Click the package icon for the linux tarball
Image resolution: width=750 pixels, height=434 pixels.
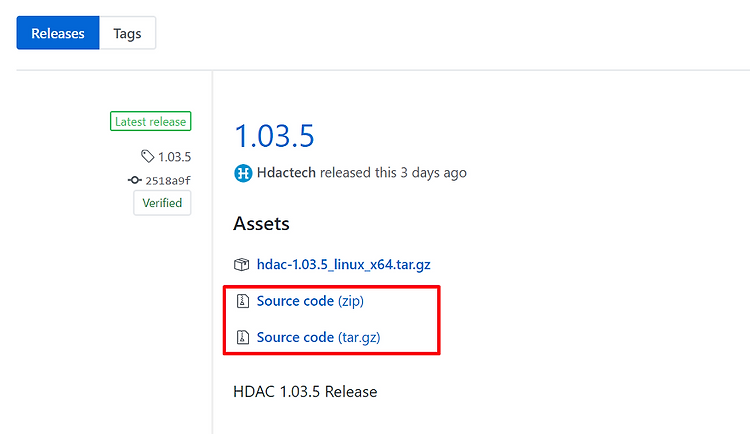pyautogui.click(x=242, y=264)
